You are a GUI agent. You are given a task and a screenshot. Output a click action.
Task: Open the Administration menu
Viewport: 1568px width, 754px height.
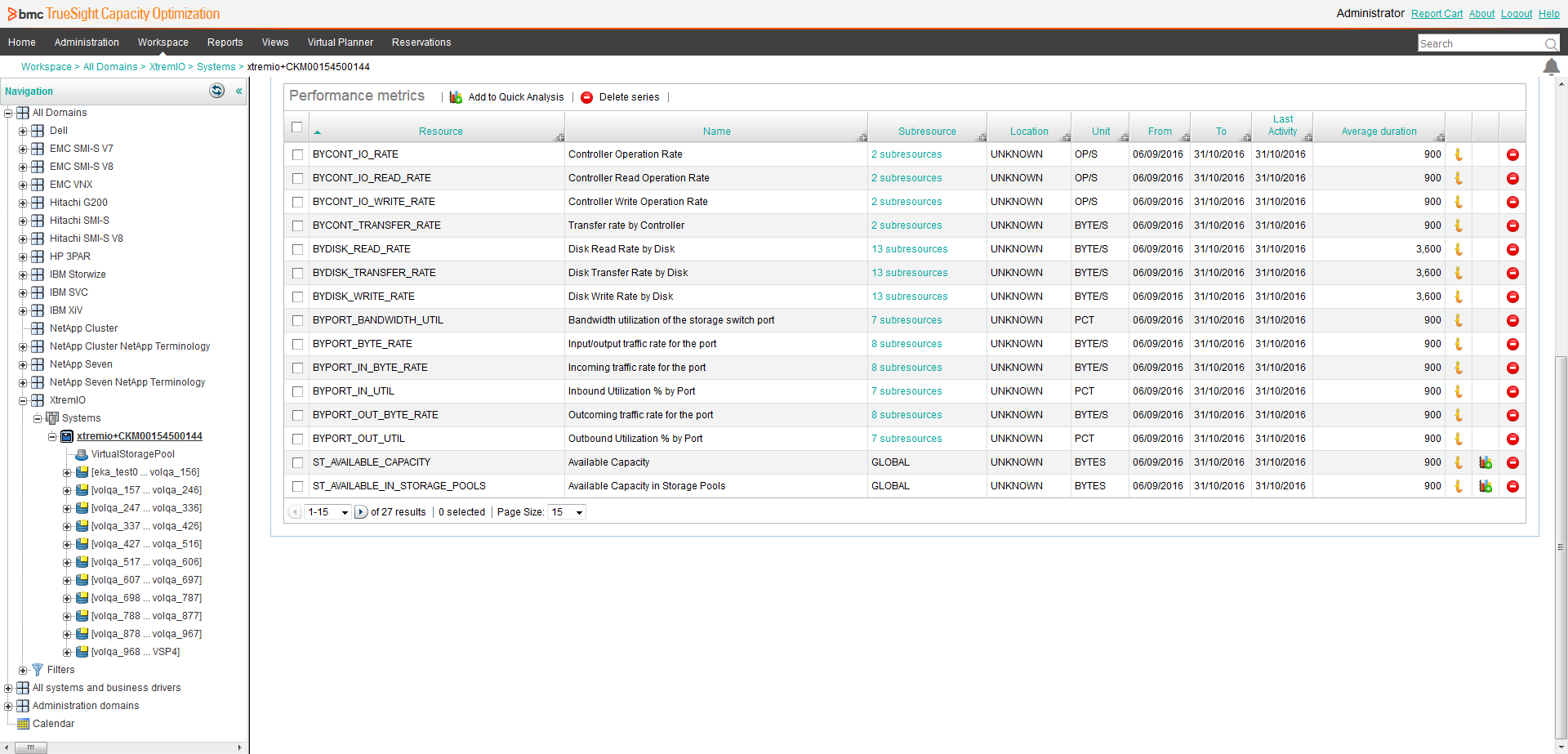(x=87, y=42)
